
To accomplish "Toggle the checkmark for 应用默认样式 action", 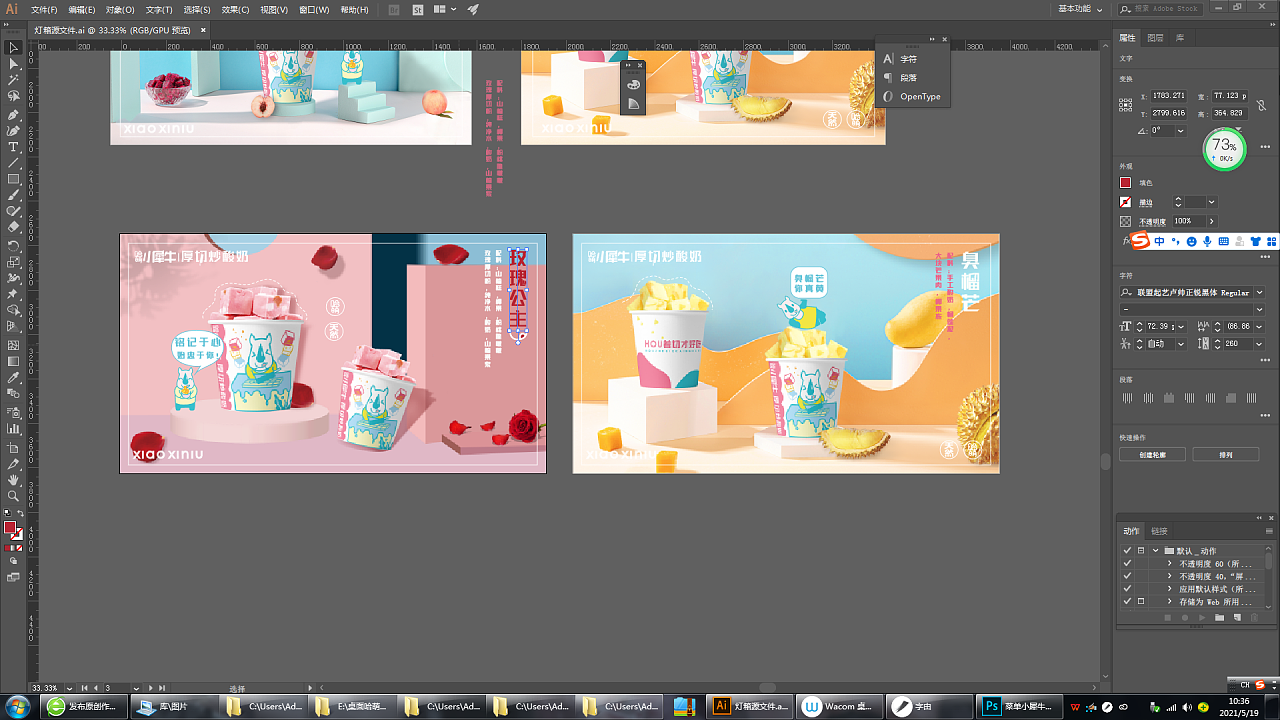I will (1127, 589).
